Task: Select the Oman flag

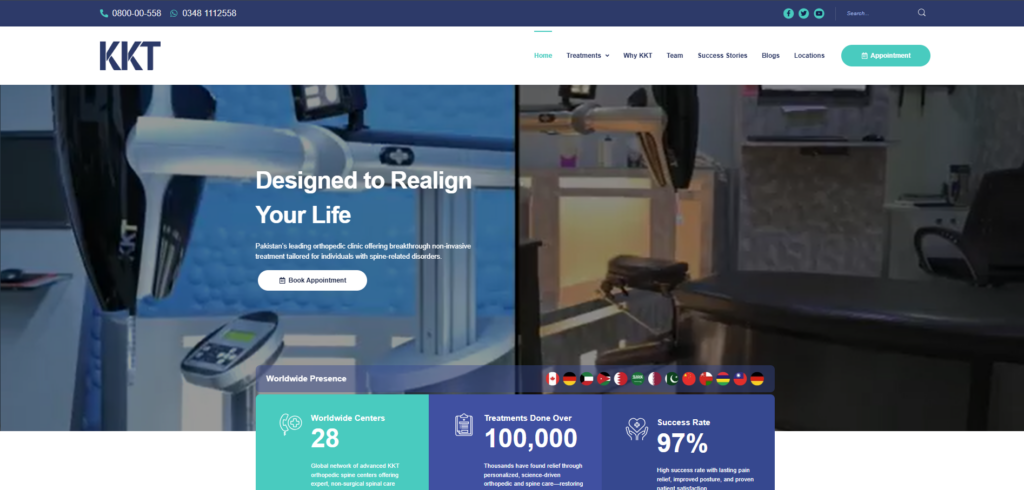Action: (x=706, y=379)
